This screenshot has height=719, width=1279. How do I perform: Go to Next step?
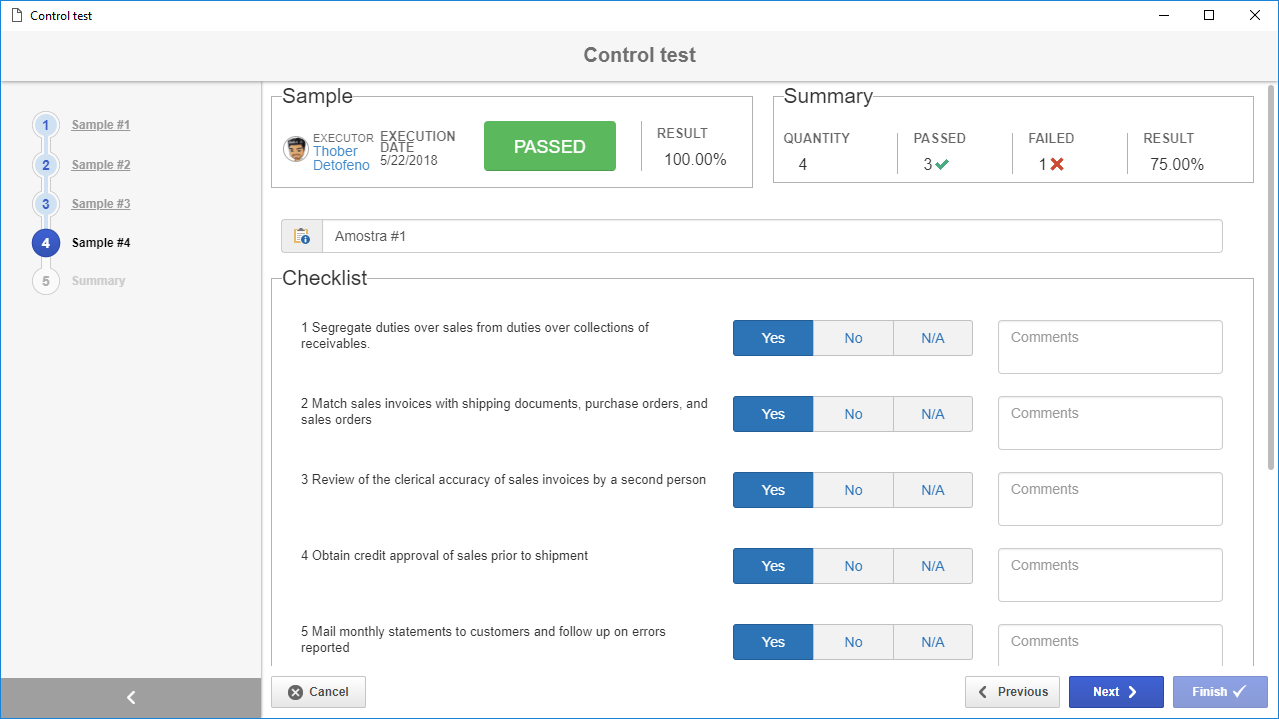click(x=1116, y=692)
